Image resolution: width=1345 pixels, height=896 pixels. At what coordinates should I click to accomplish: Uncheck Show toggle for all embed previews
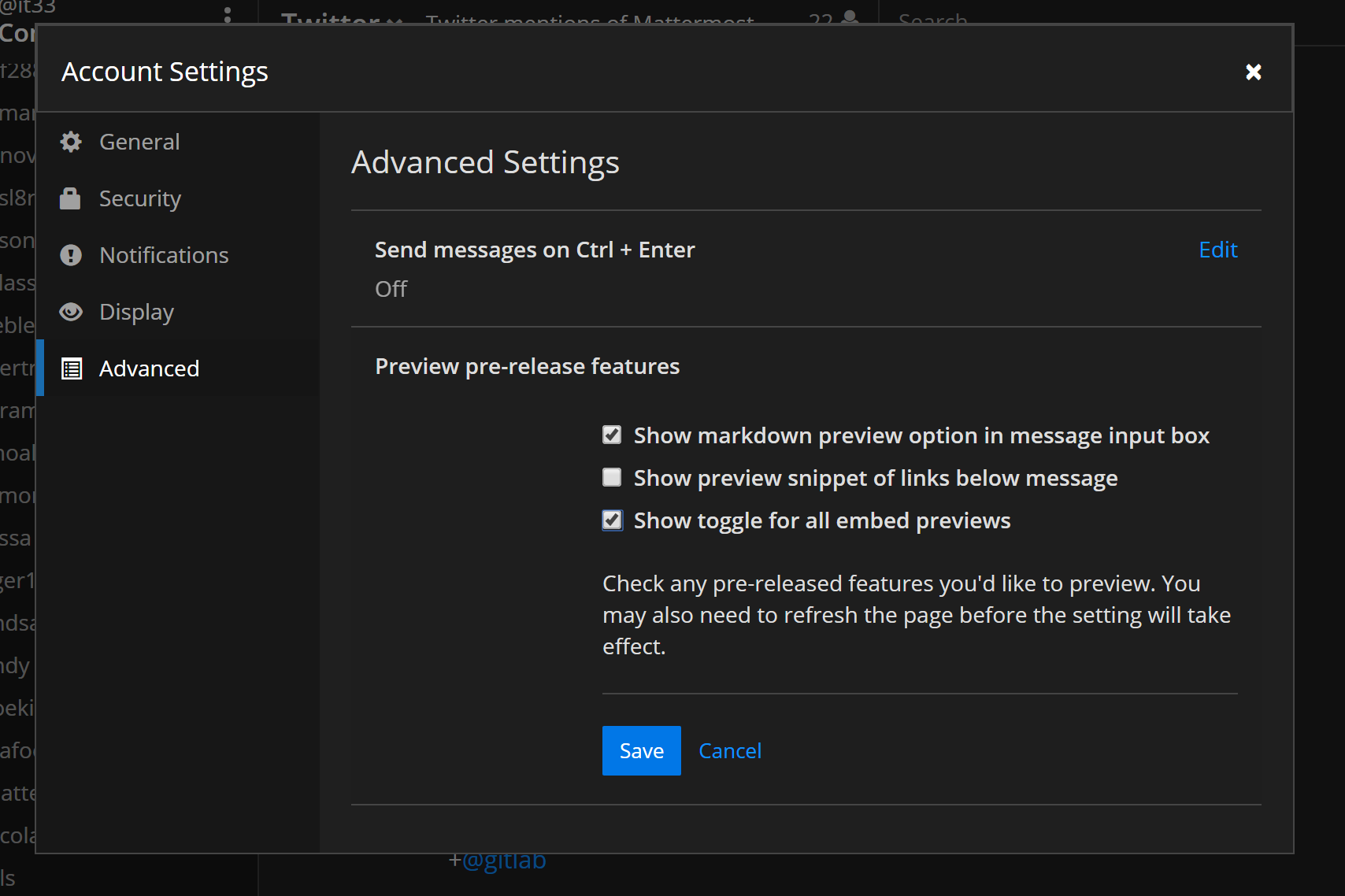tap(612, 520)
